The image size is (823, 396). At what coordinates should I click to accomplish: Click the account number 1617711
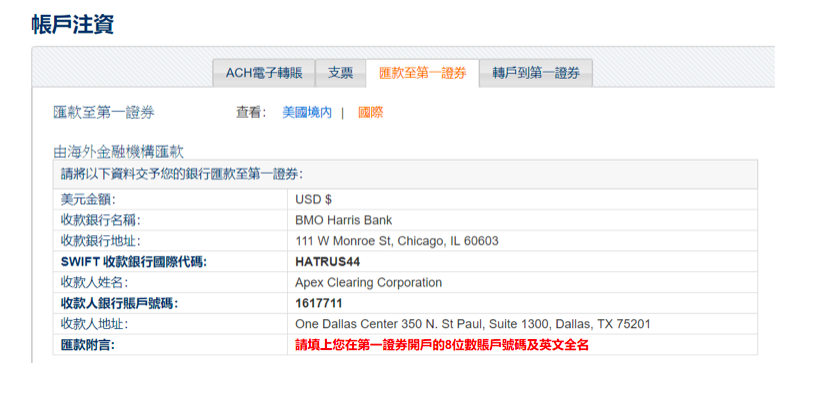(x=319, y=304)
